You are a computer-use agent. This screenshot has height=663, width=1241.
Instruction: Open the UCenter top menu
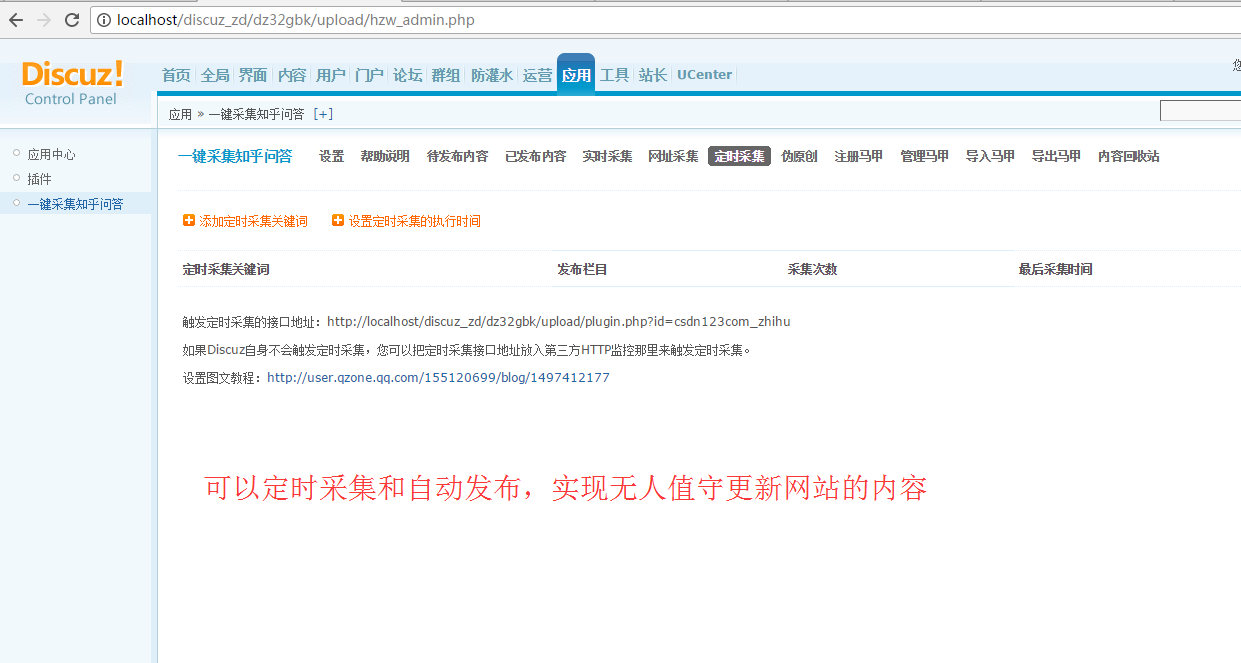(705, 75)
